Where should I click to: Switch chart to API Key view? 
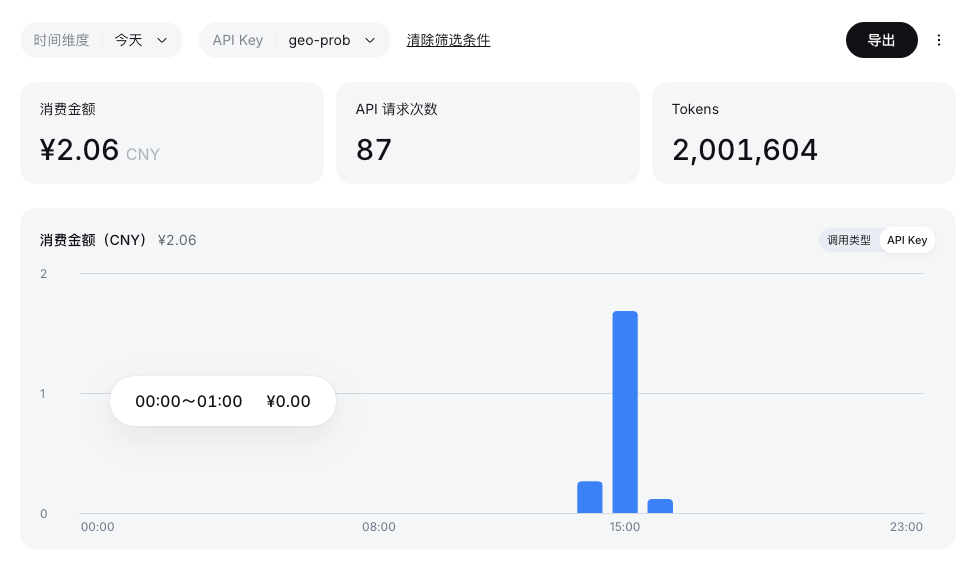coord(907,240)
